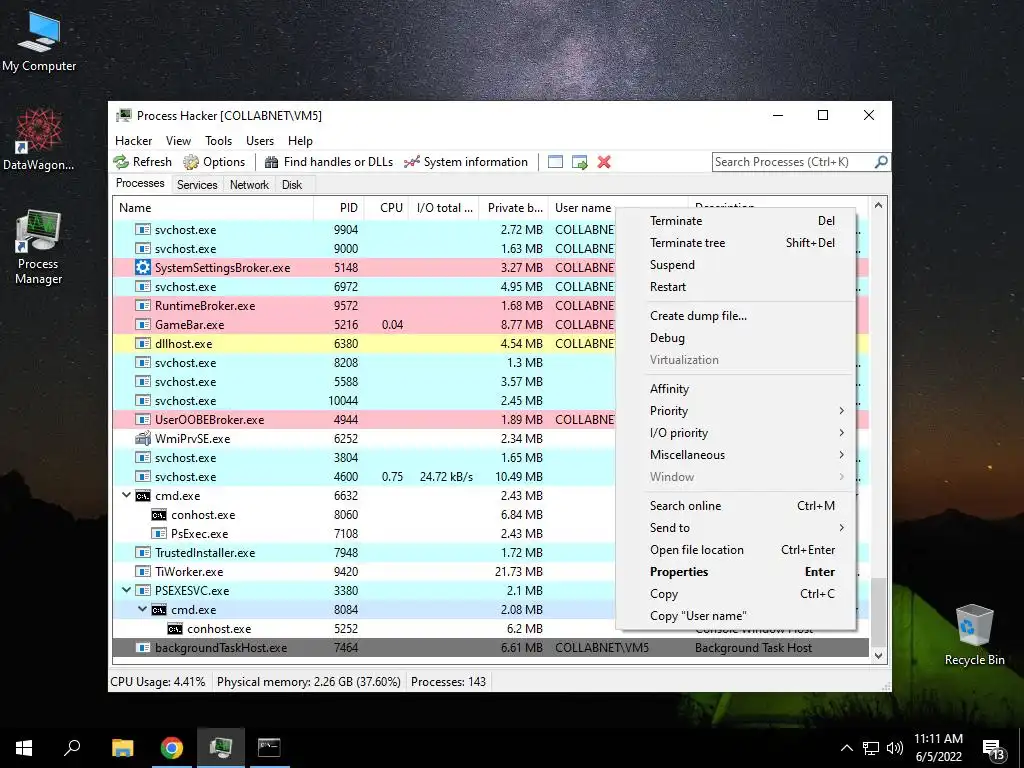Screen dimensions: 1024x768
Task: Collapse the PSEXESVC.exe tree node
Action: click(127, 590)
